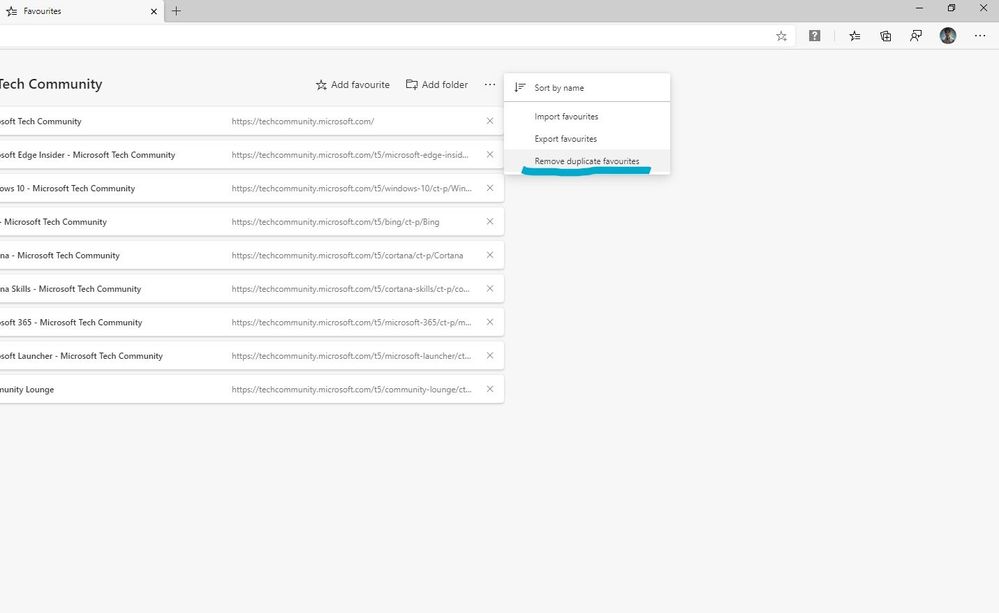Open the browser Settings and more menu
Screen dimensions: 999x613
click(x=980, y=36)
